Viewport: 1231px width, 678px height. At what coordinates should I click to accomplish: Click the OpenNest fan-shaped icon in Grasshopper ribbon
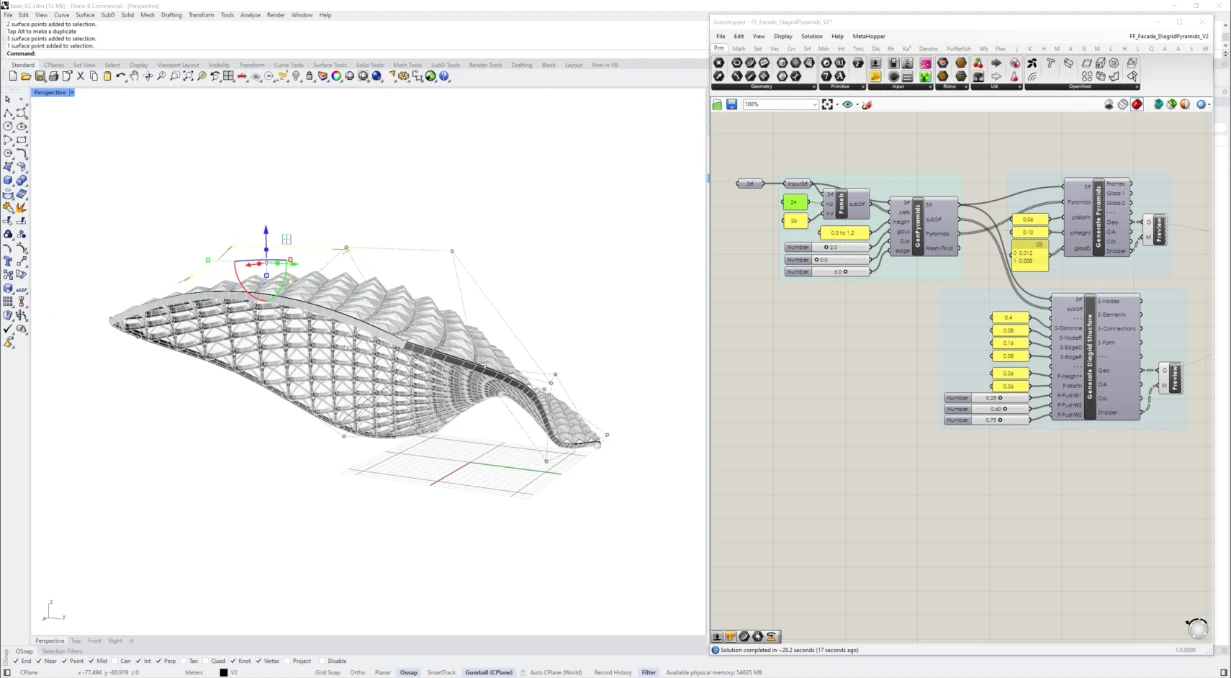[1032, 63]
